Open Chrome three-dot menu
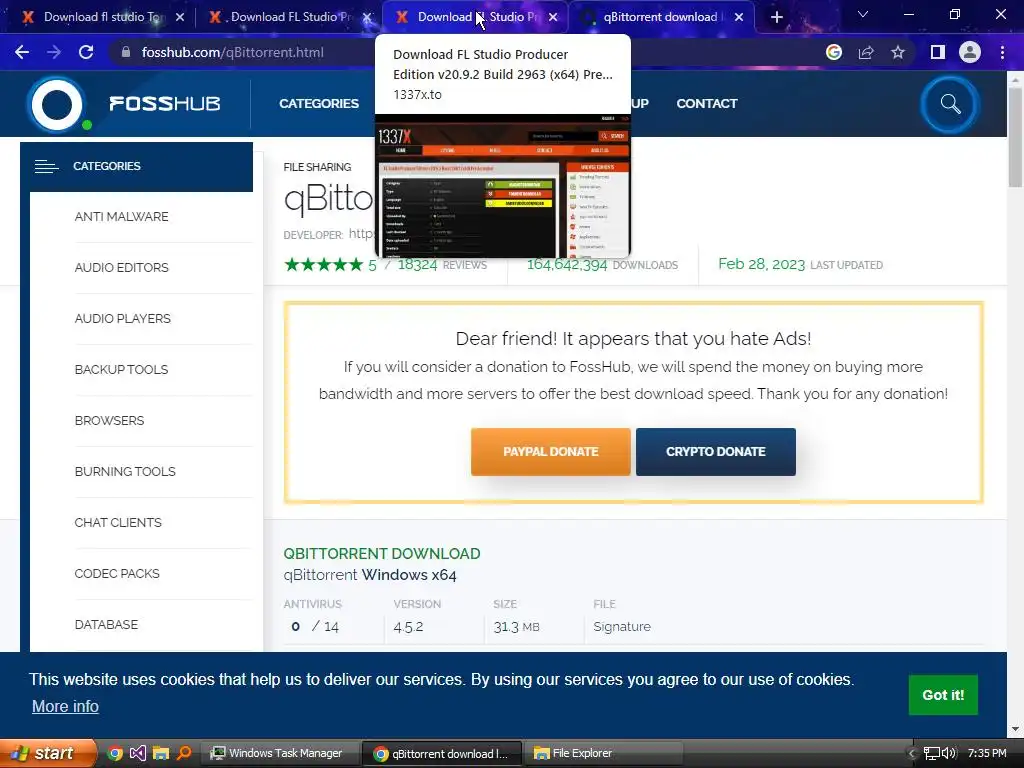1024x768 pixels. tap(1002, 52)
